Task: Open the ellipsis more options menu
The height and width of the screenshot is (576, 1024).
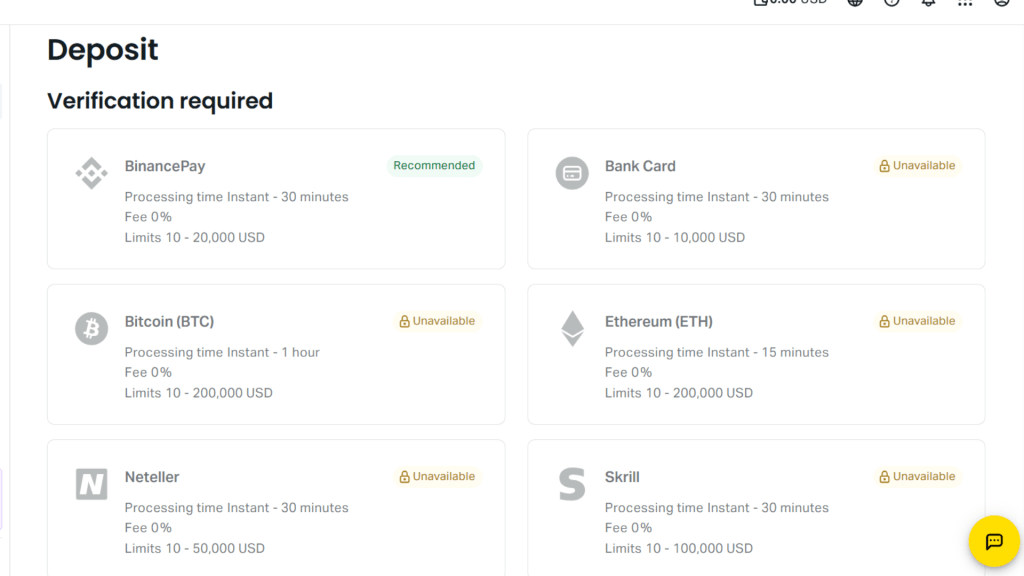Action: 964,3
